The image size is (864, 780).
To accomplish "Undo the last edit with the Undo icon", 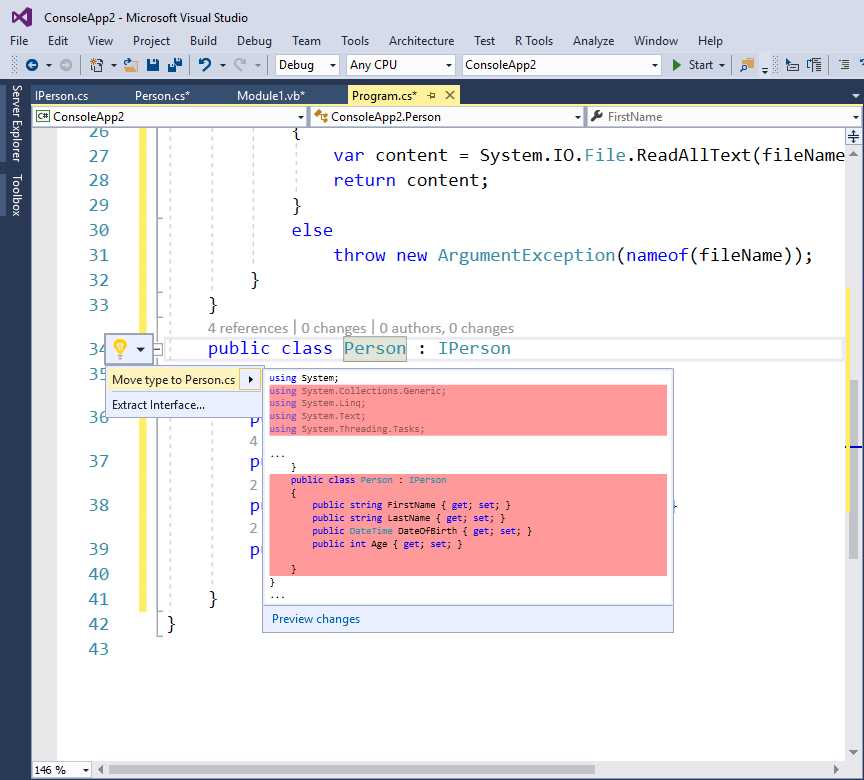I will tap(206, 64).
